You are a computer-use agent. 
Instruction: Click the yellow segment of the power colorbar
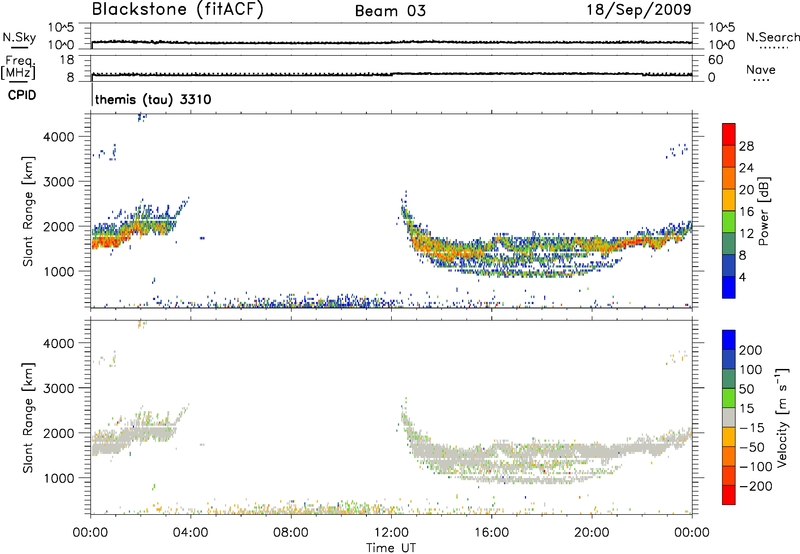(x=729, y=199)
